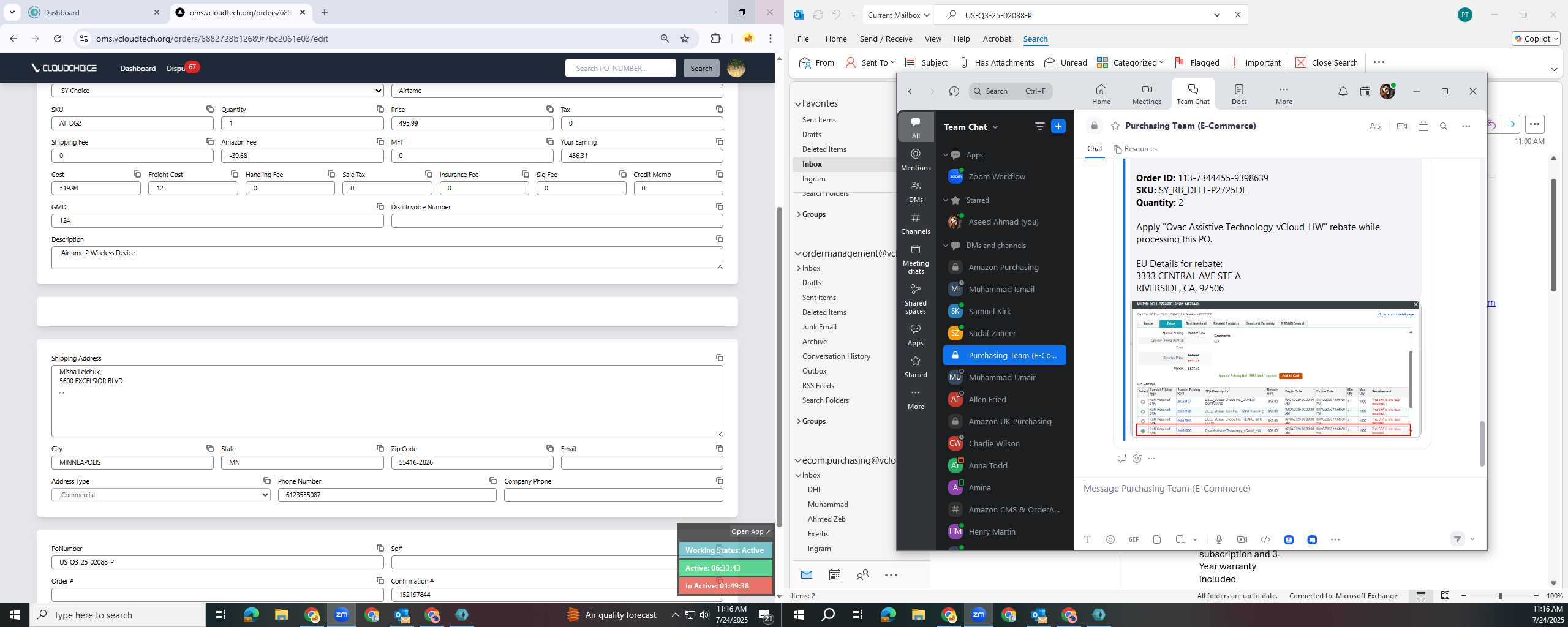Open GIF picker in message composer
The image size is (1568, 627).
click(1134, 539)
